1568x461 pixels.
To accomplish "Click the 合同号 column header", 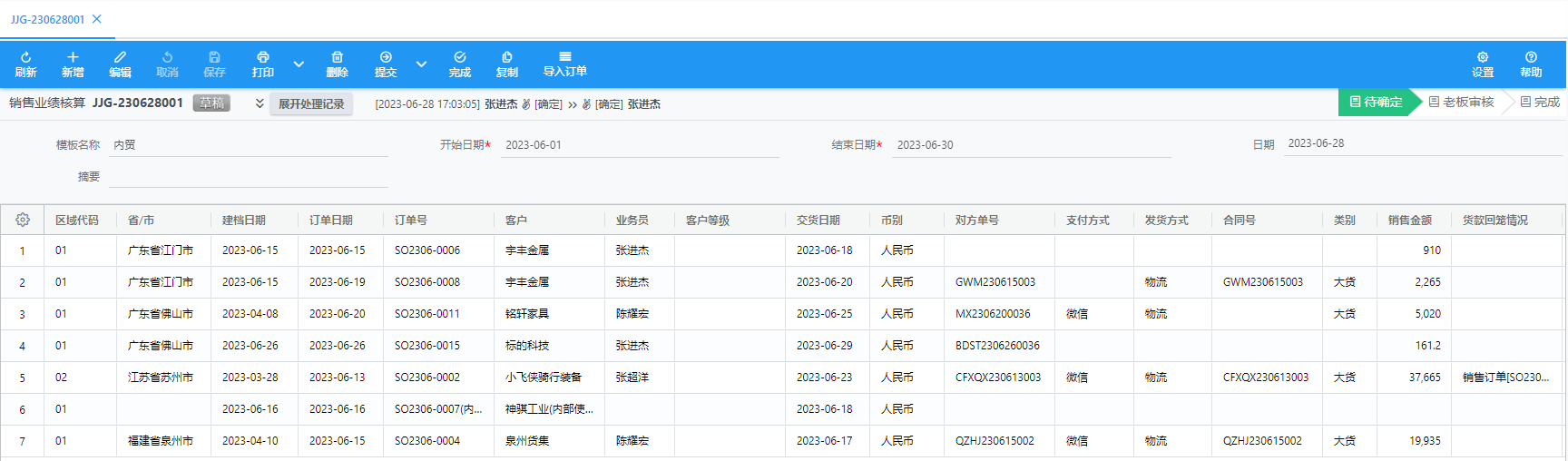I will (x=1240, y=221).
